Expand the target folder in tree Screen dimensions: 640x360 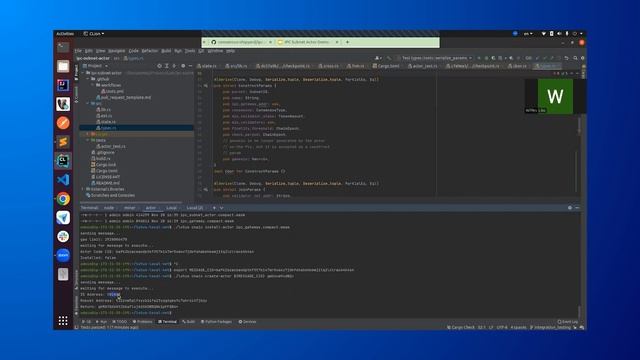click(87, 134)
